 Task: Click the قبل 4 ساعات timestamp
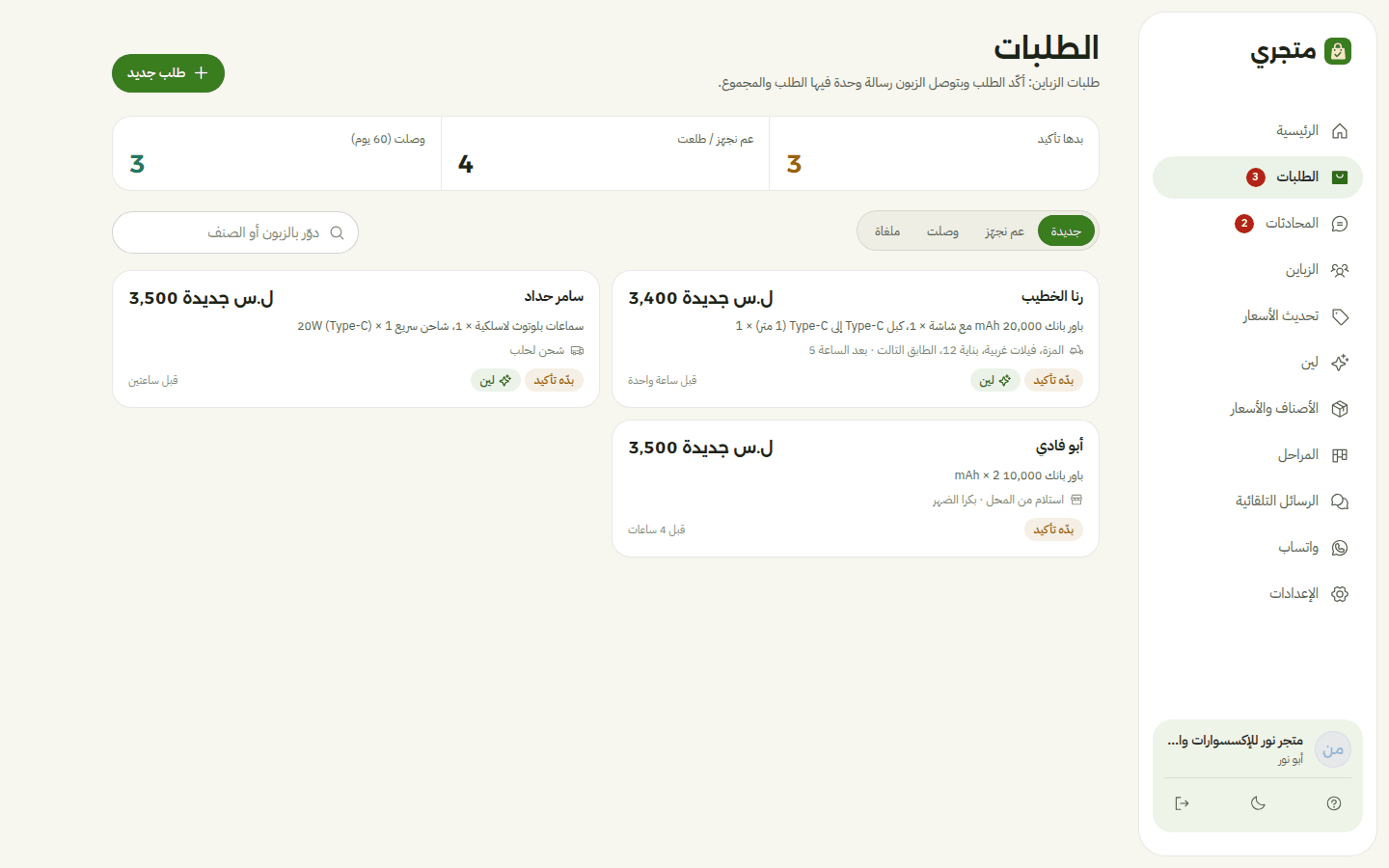(x=657, y=530)
